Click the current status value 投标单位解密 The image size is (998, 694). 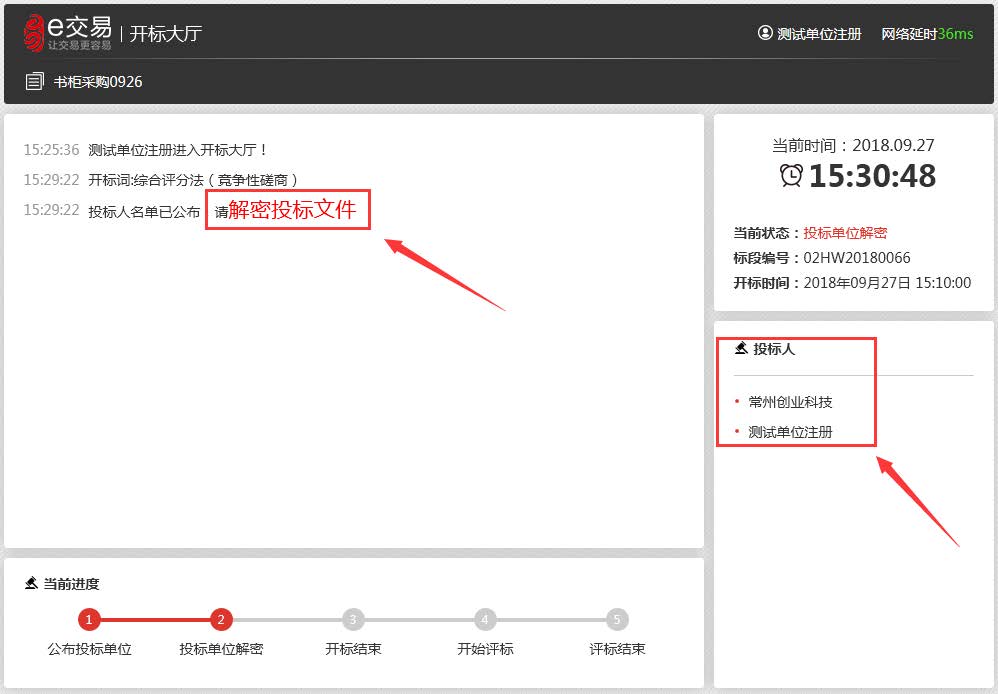coord(845,233)
